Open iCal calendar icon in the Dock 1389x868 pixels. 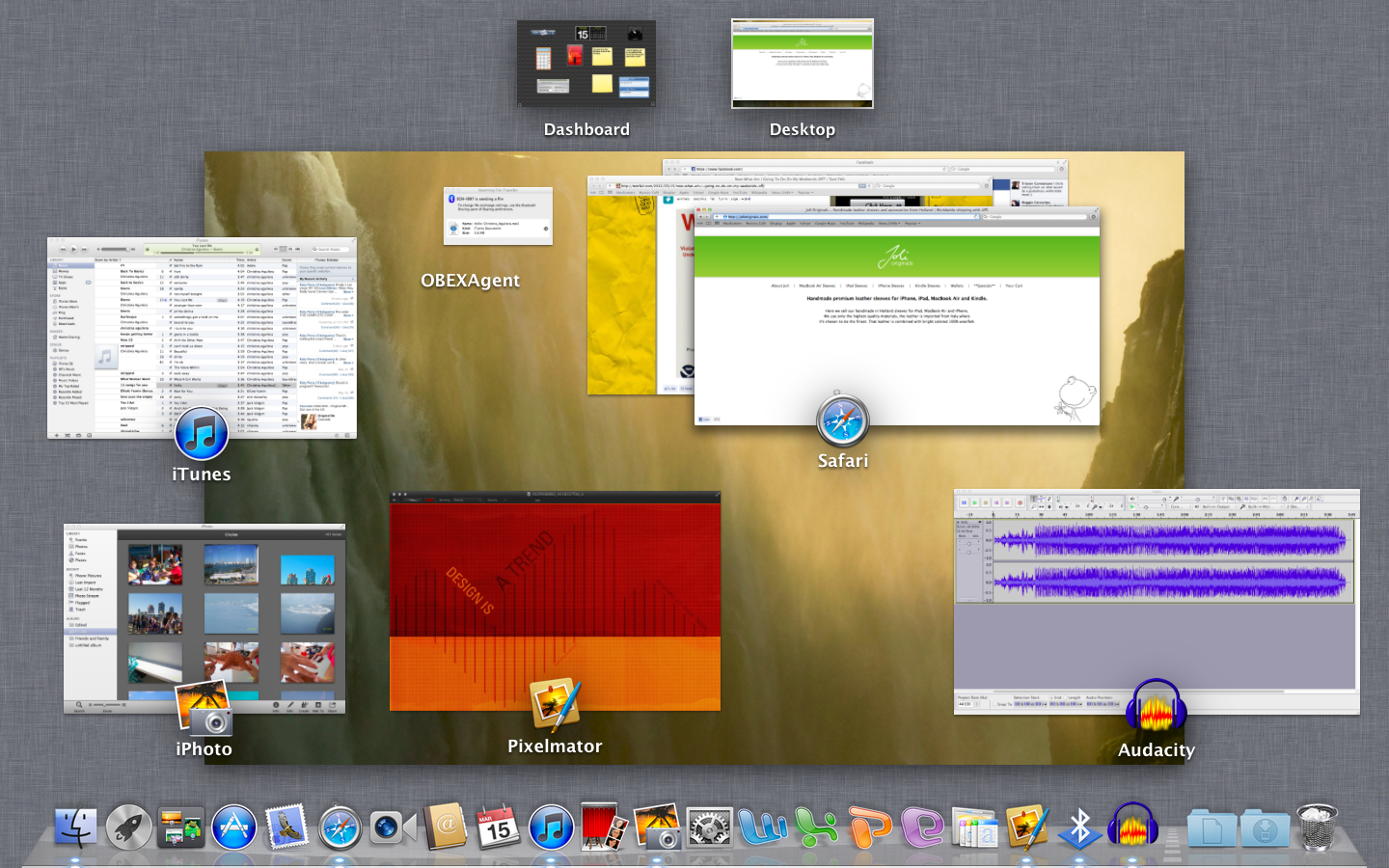pos(498,827)
